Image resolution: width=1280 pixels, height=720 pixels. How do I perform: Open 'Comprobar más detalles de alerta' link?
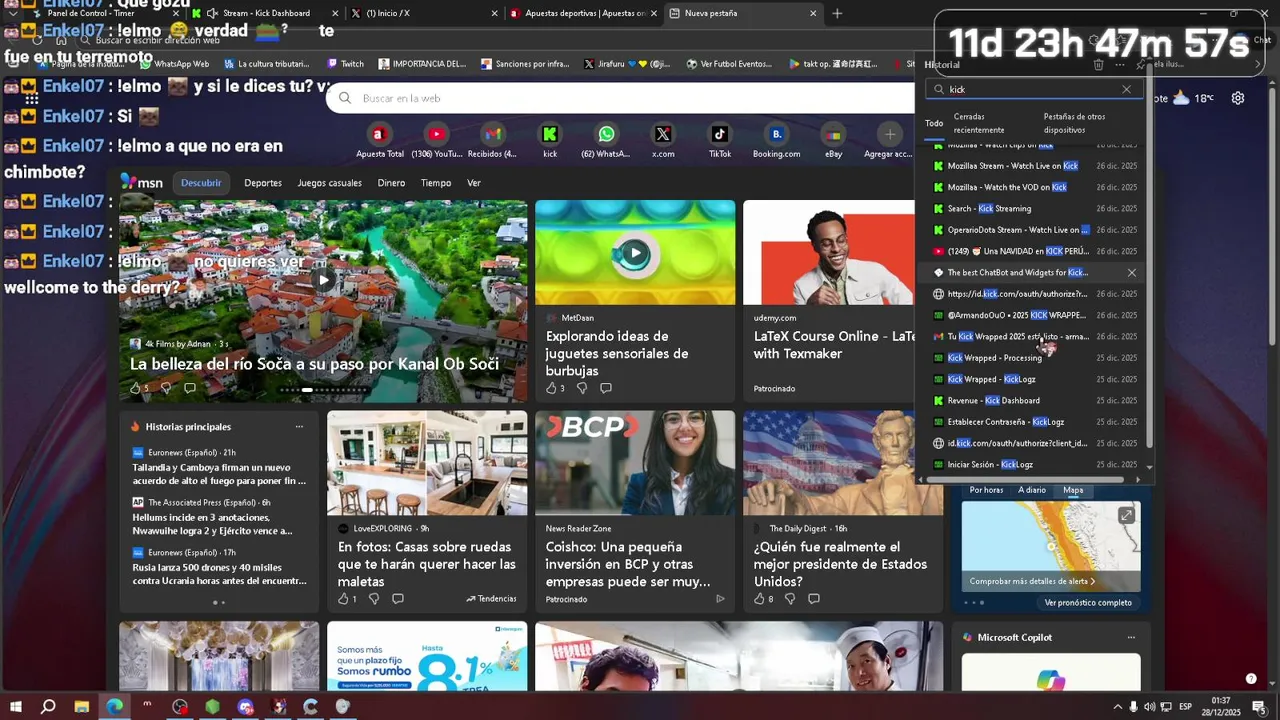click(1032, 581)
